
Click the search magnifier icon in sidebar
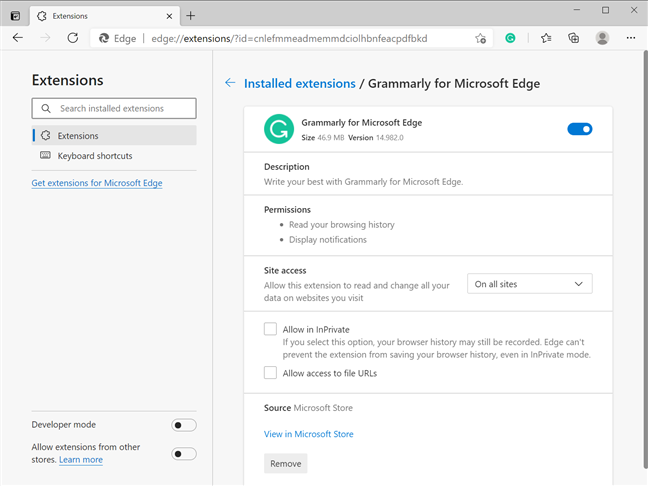(x=46, y=108)
